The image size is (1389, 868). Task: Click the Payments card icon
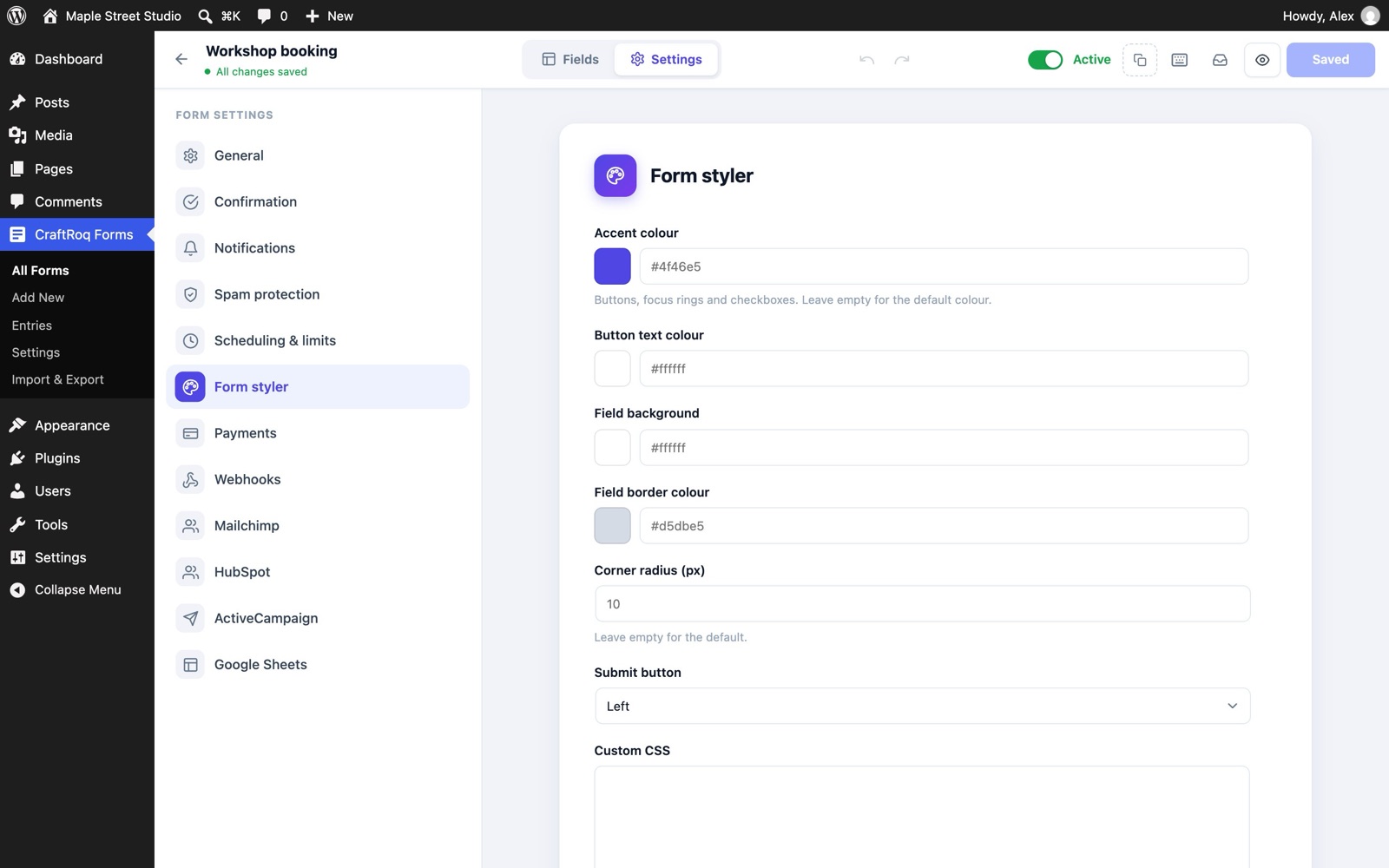tap(190, 433)
